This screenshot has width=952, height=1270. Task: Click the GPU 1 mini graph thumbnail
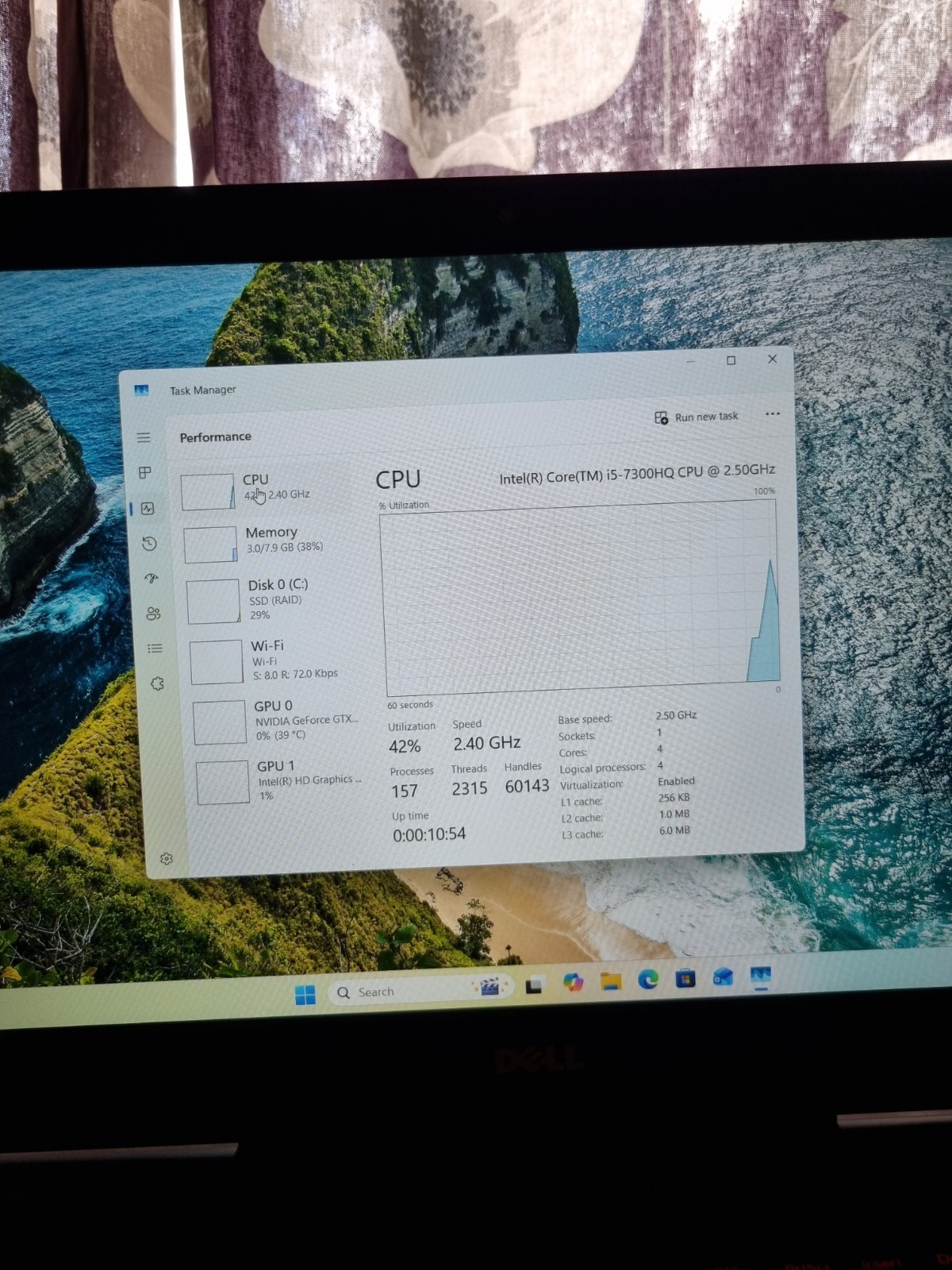223,783
